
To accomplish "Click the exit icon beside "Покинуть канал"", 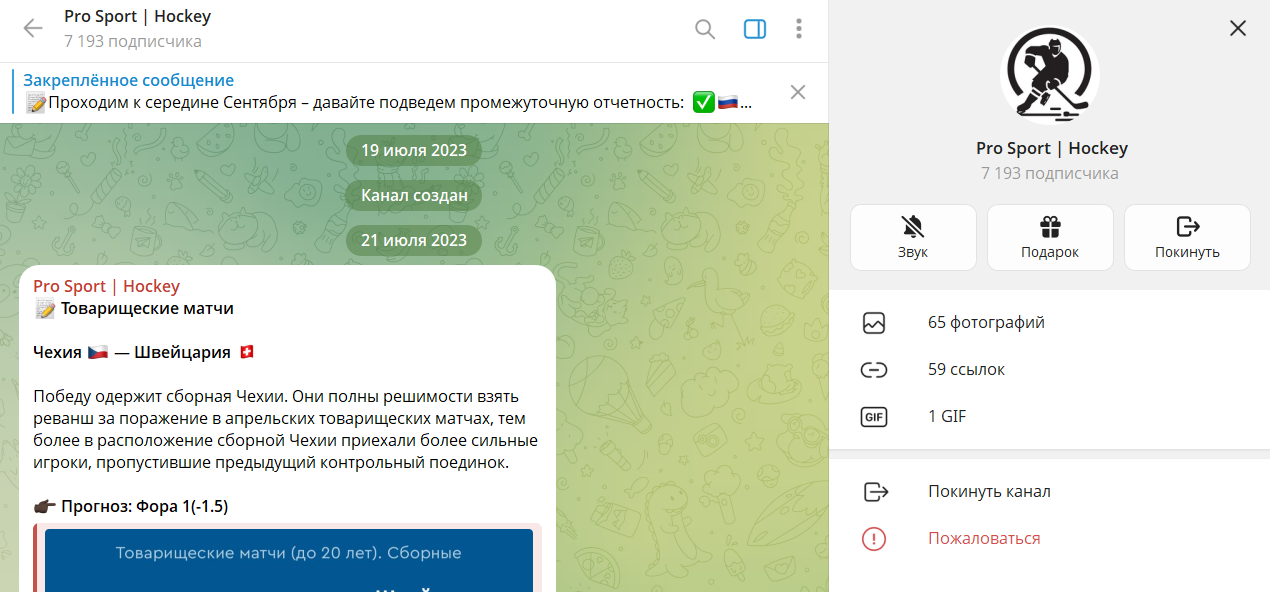I will [x=875, y=492].
